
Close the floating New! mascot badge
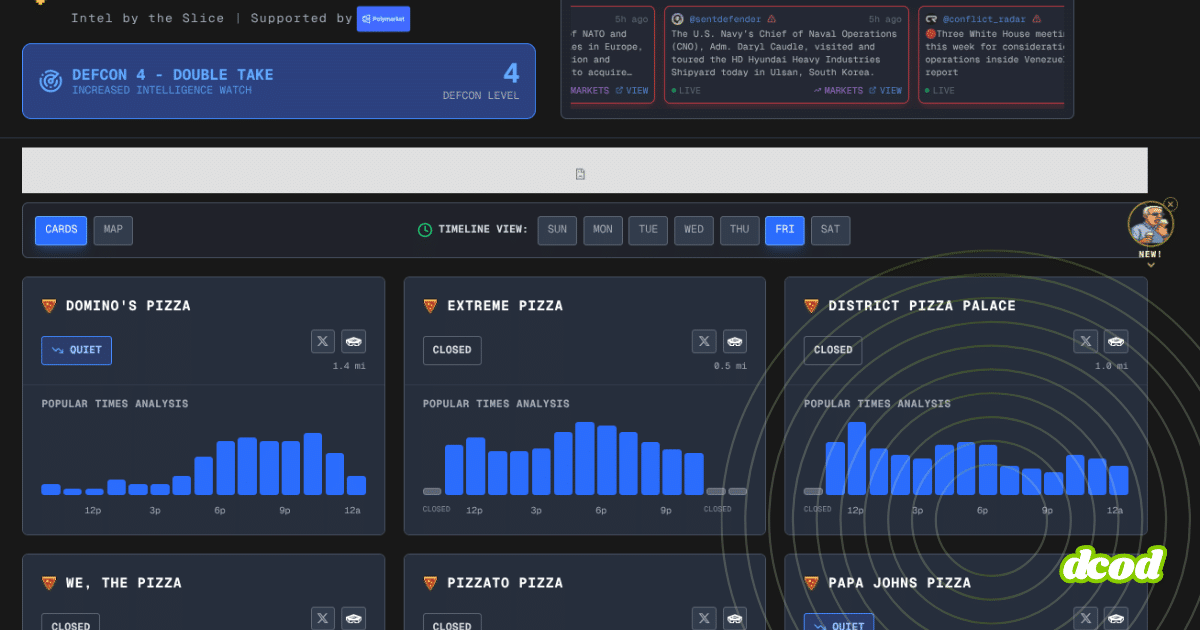click(x=1171, y=205)
